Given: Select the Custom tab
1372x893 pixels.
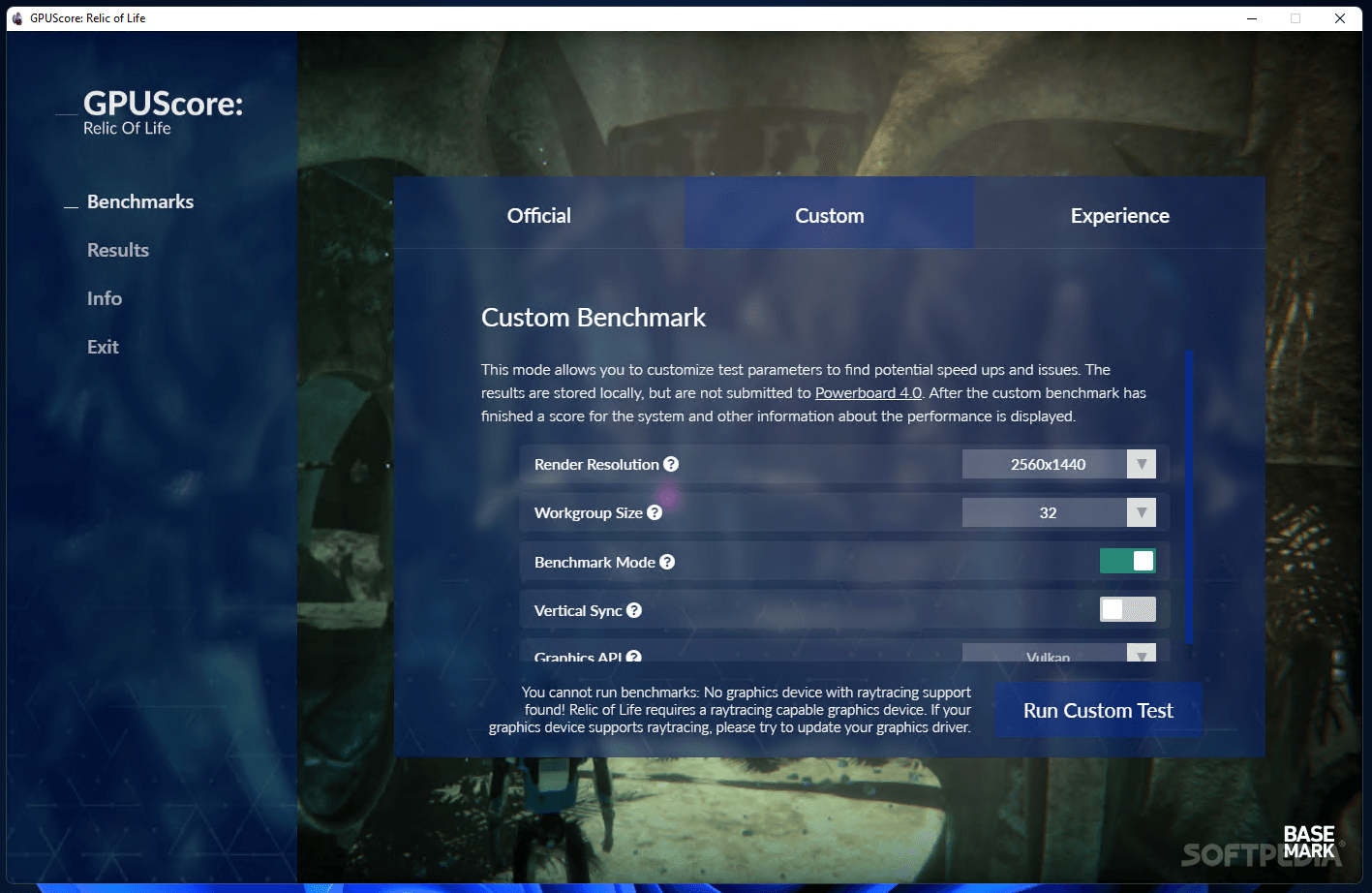Looking at the screenshot, I should pyautogui.click(x=830, y=213).
